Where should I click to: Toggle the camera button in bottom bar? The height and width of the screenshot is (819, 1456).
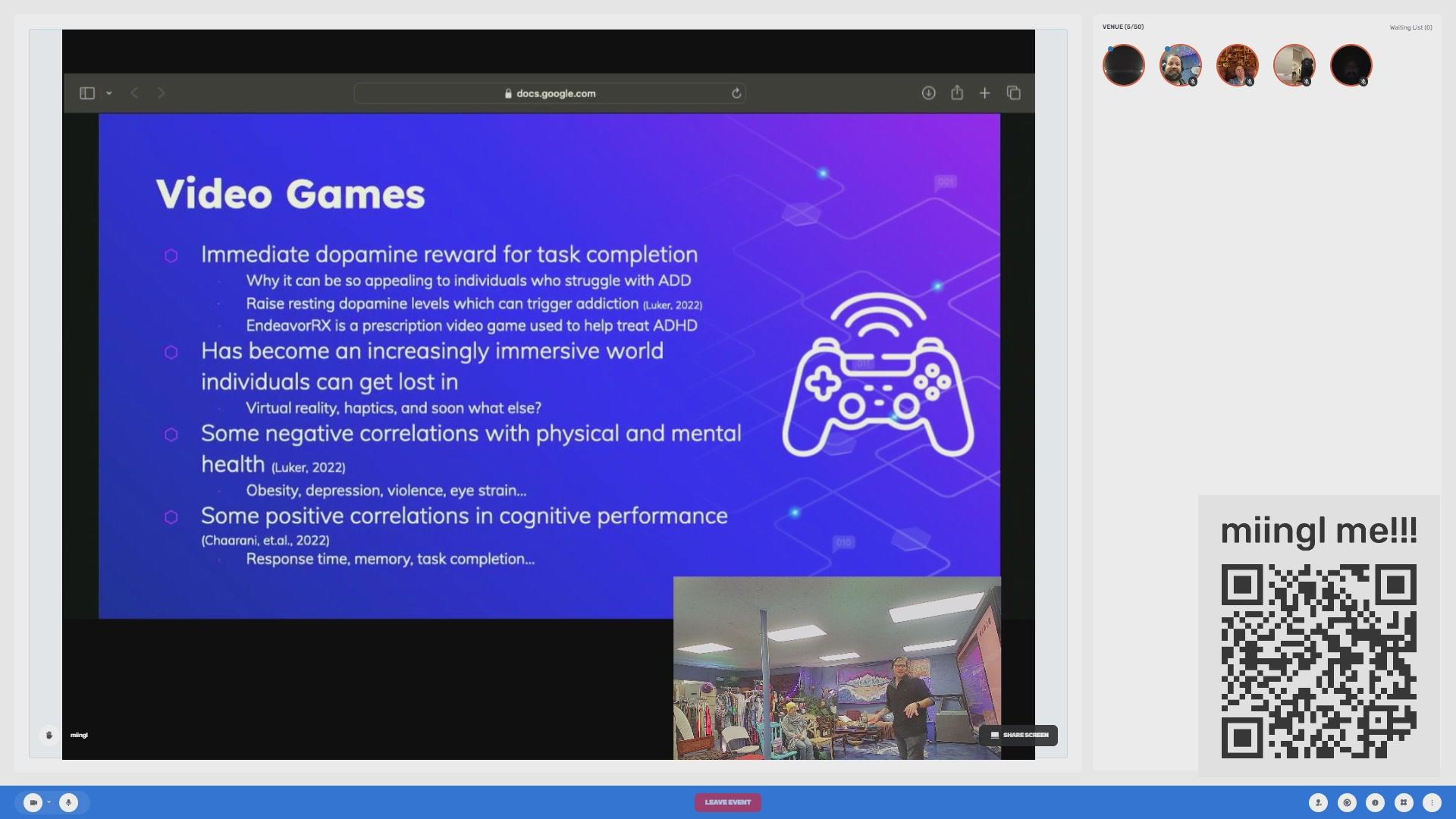[33, 802]
